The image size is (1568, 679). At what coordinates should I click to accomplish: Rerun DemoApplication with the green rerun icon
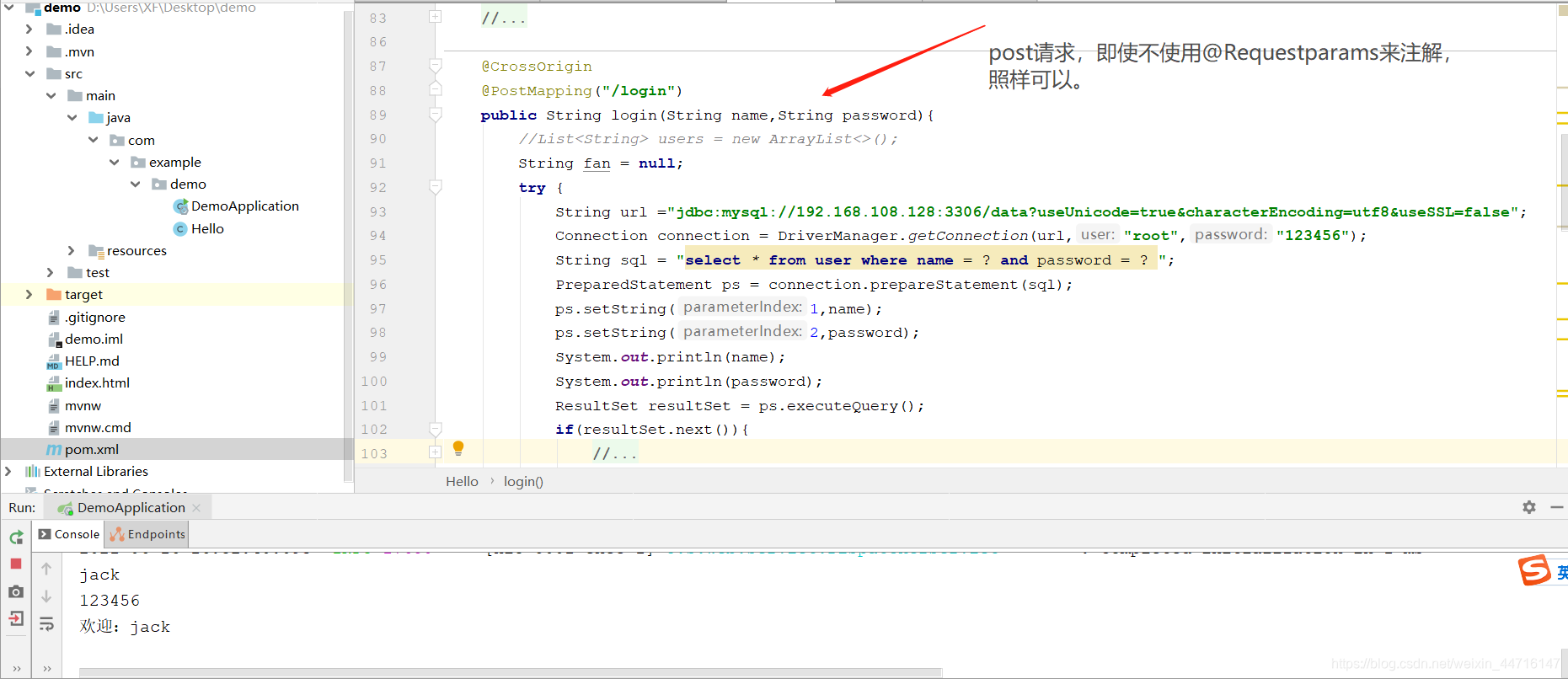(x=16, y=537)
